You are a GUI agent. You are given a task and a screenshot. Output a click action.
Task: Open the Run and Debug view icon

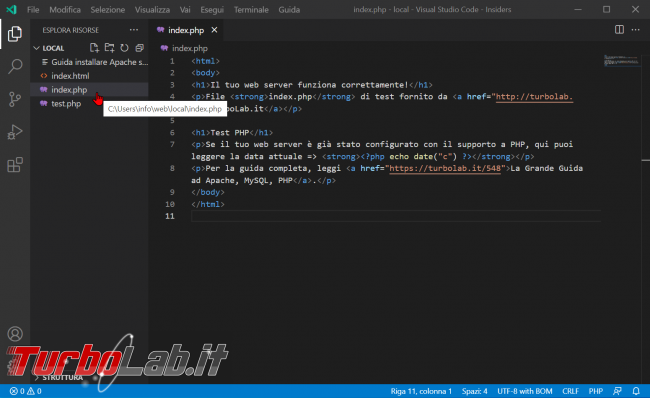point(15,132)
